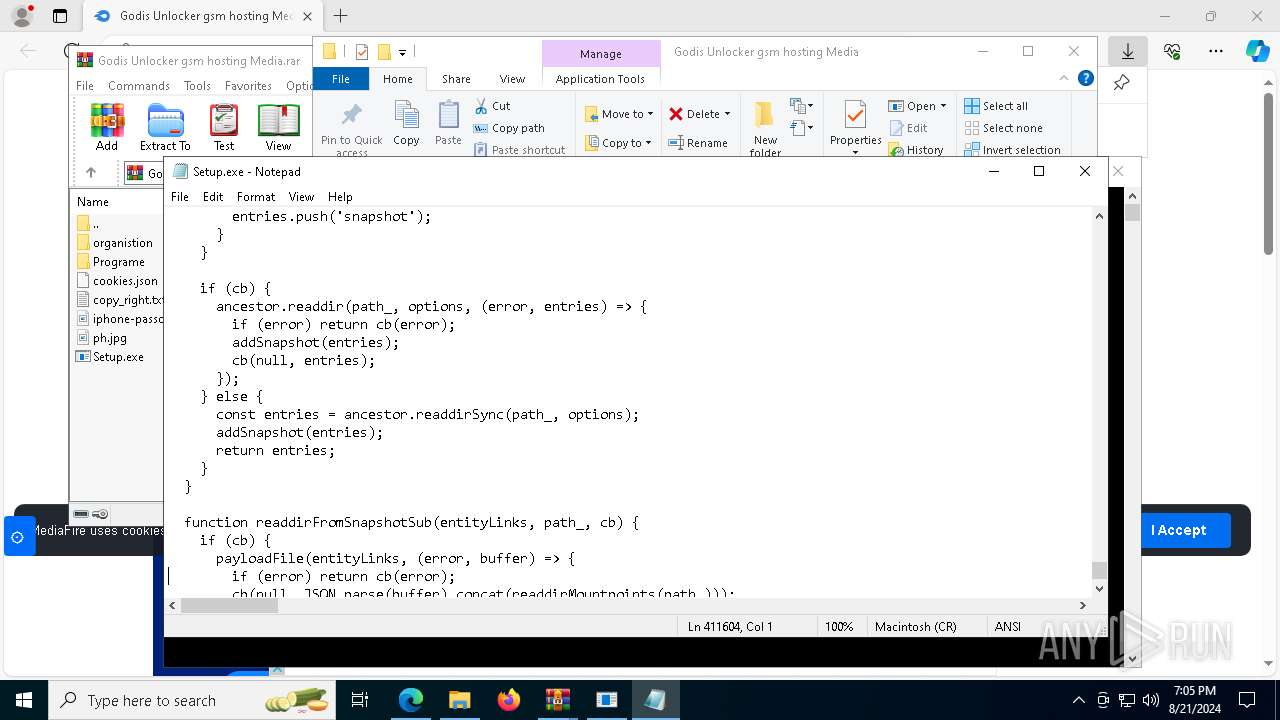1280x720 pixels.
Task: Expand the Delete dropdown arrow
Action: (727, 114)
